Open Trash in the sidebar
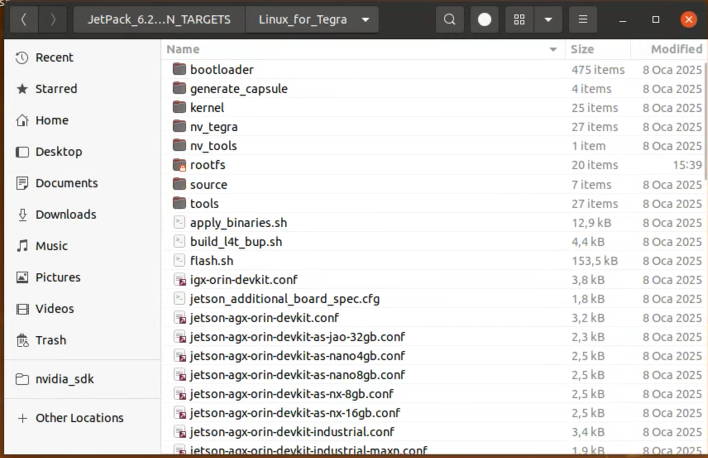Viewport: 708px width, 458px height. tap(82, 340)
